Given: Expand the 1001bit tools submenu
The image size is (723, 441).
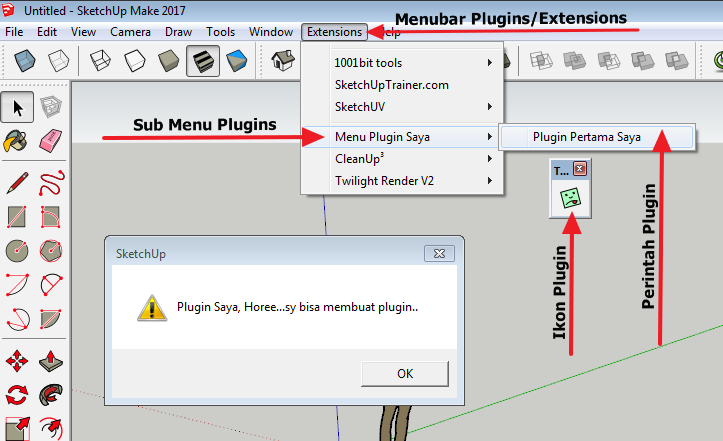Looking at the screenshot, I should coord(402,63).
